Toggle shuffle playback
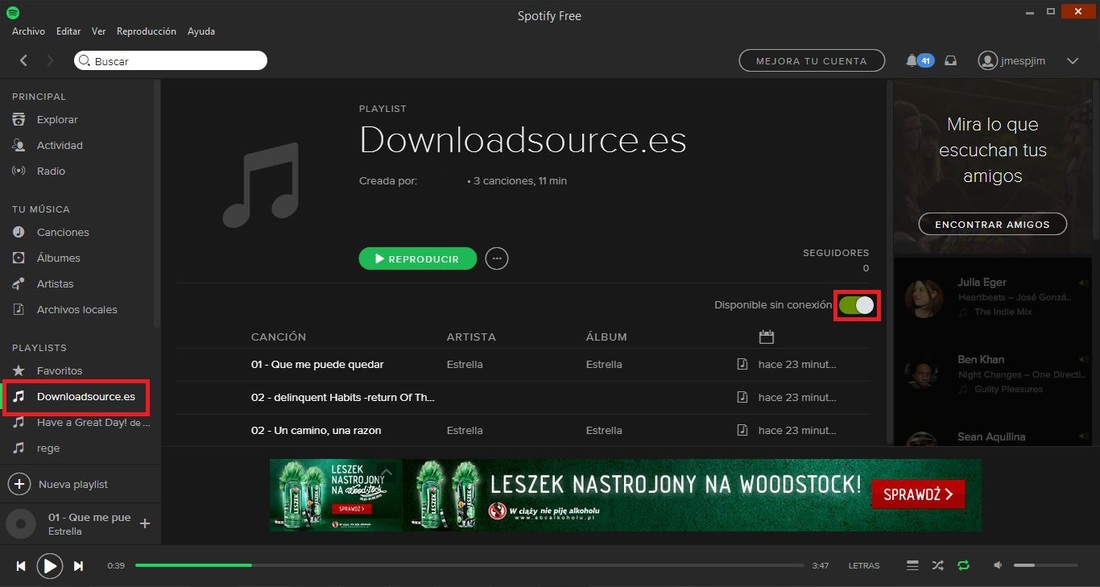Image resolution: width=1100 pixels, height=587 pixels. pos(937,565)
